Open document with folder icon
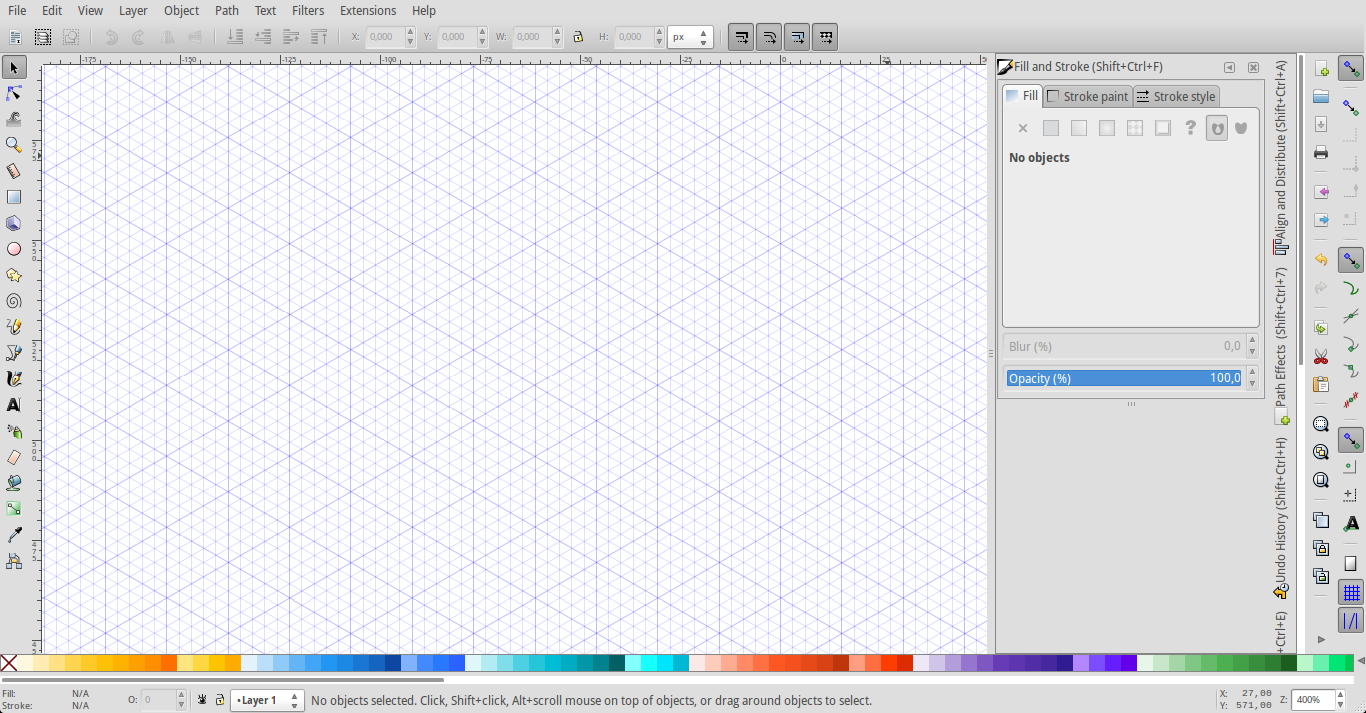The image size is (1366, 713). click(1321, 97)
